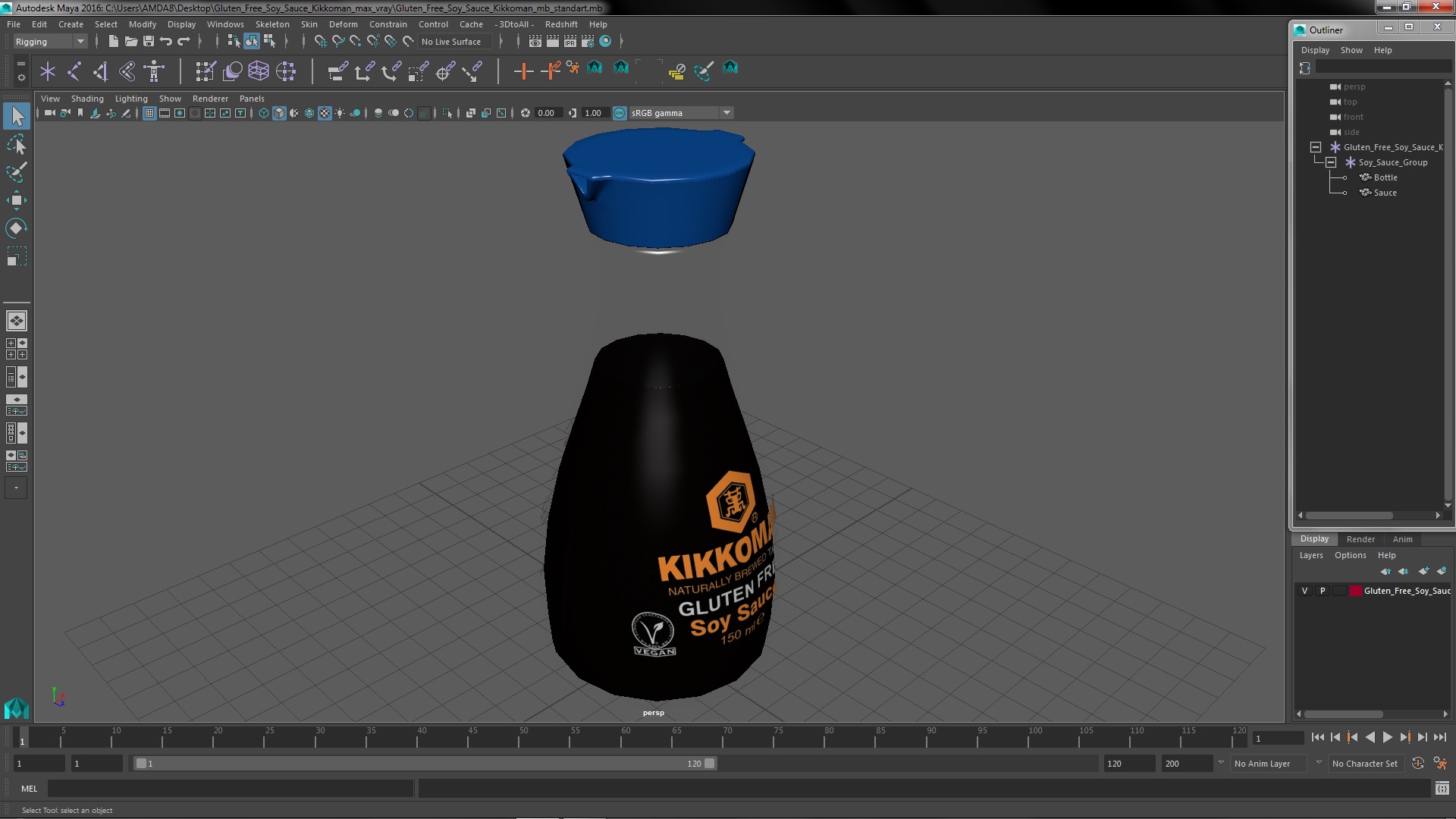Image resolution: width=1456 pixels, height=819 pixels.
Task: Activate the Move tool in the toolbox
Action: [17, 200]
